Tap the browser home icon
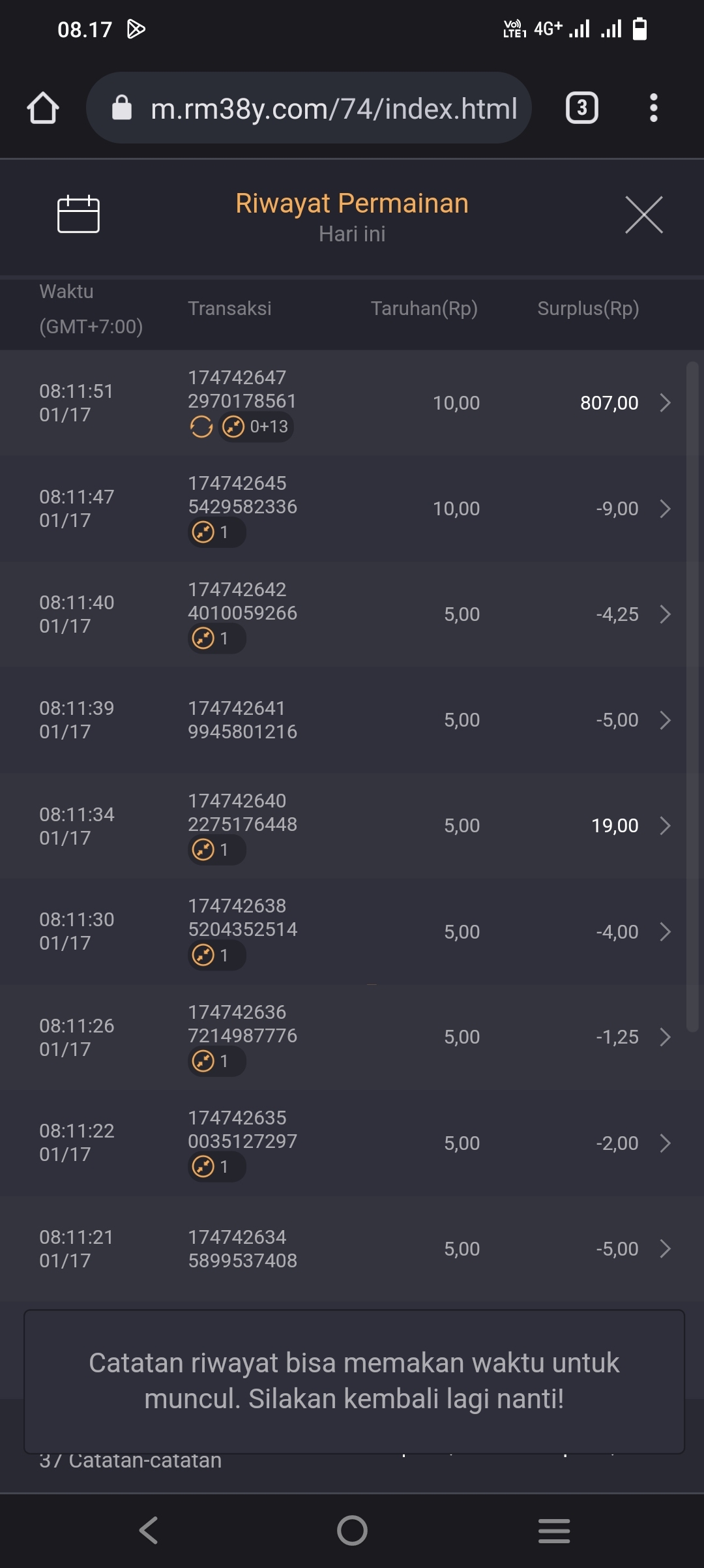The image size is (704, 1568). coord(43,108)
